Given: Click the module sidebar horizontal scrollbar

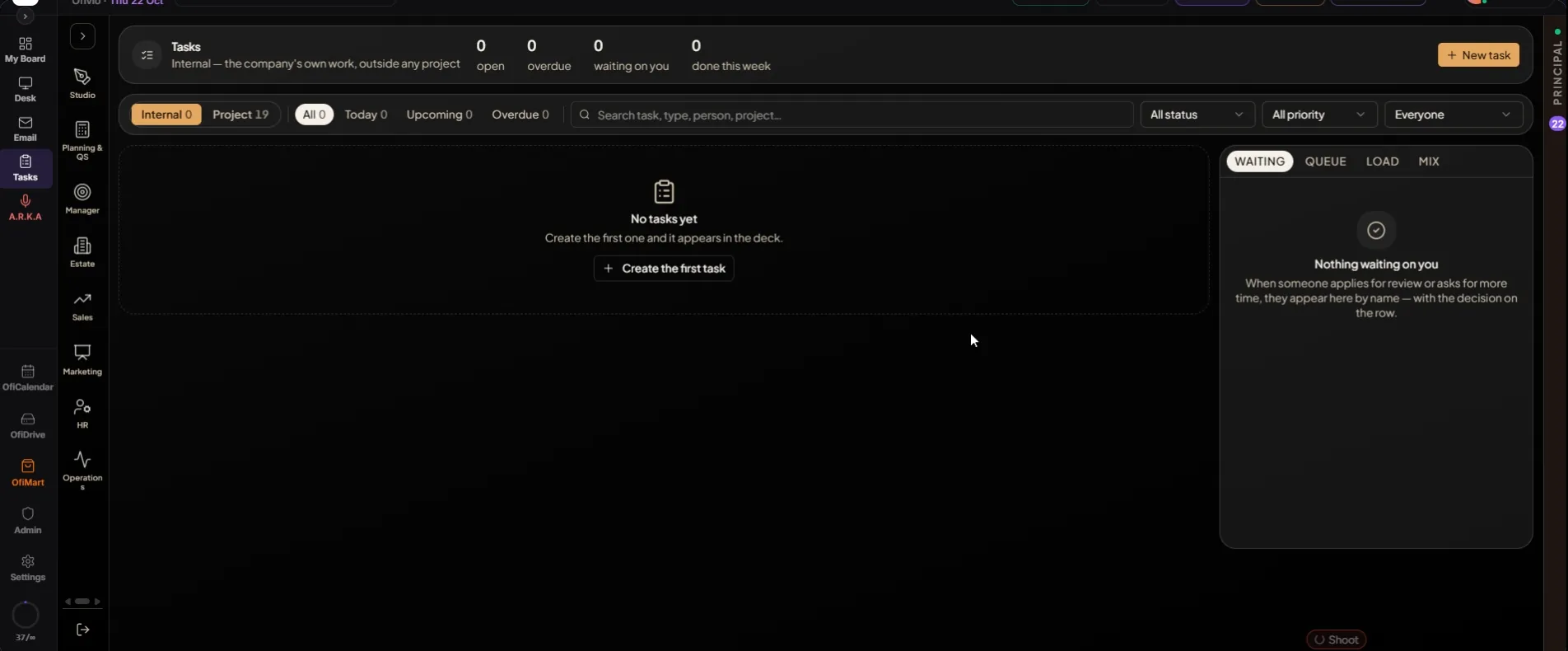Looking at the screenshot, I should [82, 602].
